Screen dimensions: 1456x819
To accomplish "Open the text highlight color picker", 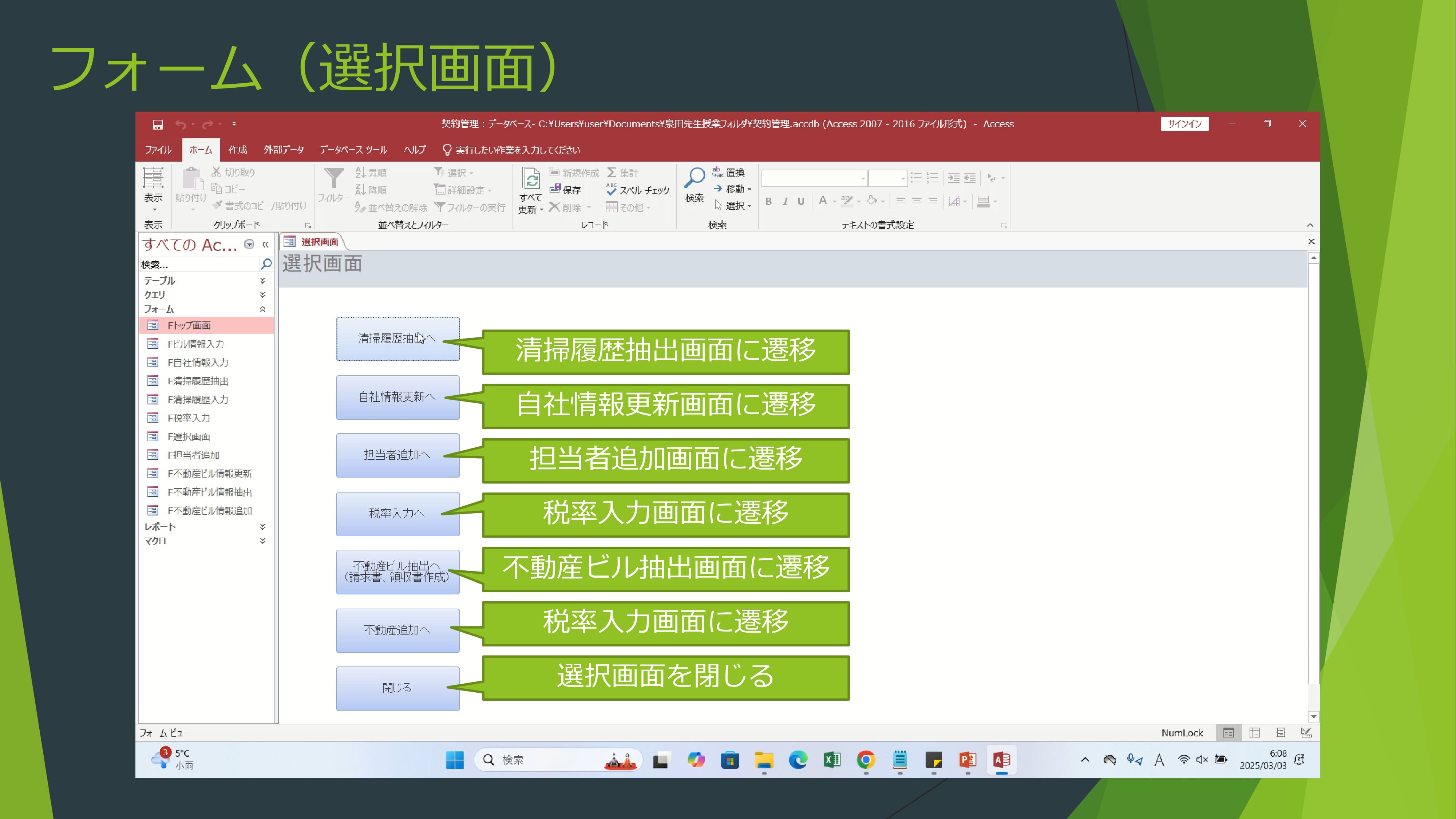I will point(851,201).
